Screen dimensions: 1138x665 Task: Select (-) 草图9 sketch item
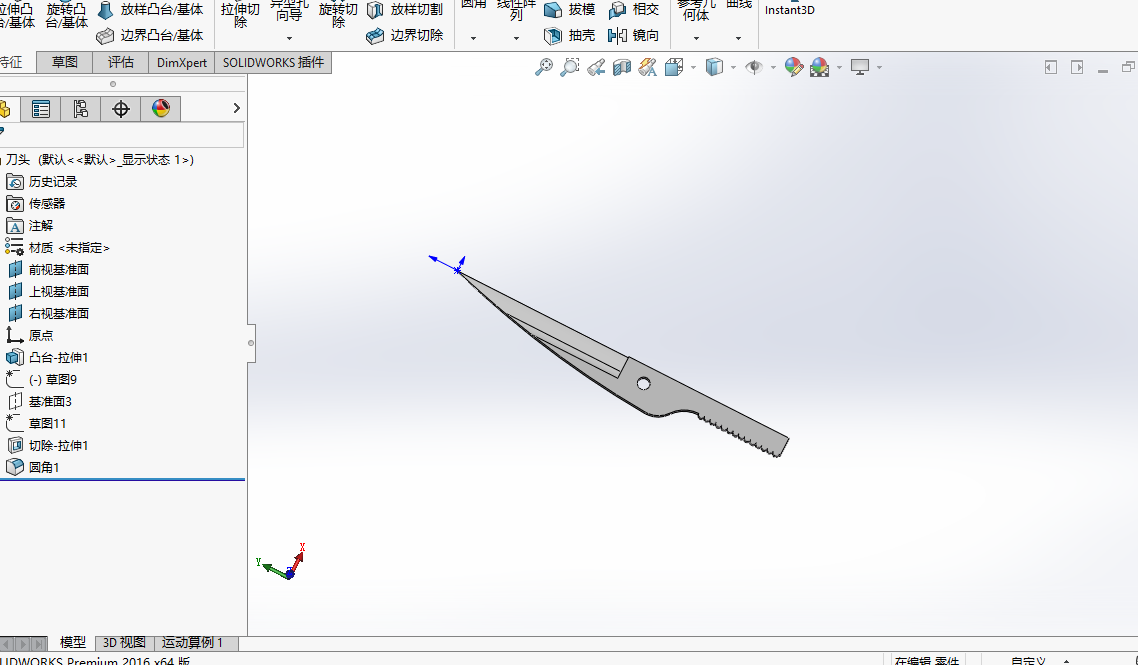pyautogui.click(x=52, y=379)
